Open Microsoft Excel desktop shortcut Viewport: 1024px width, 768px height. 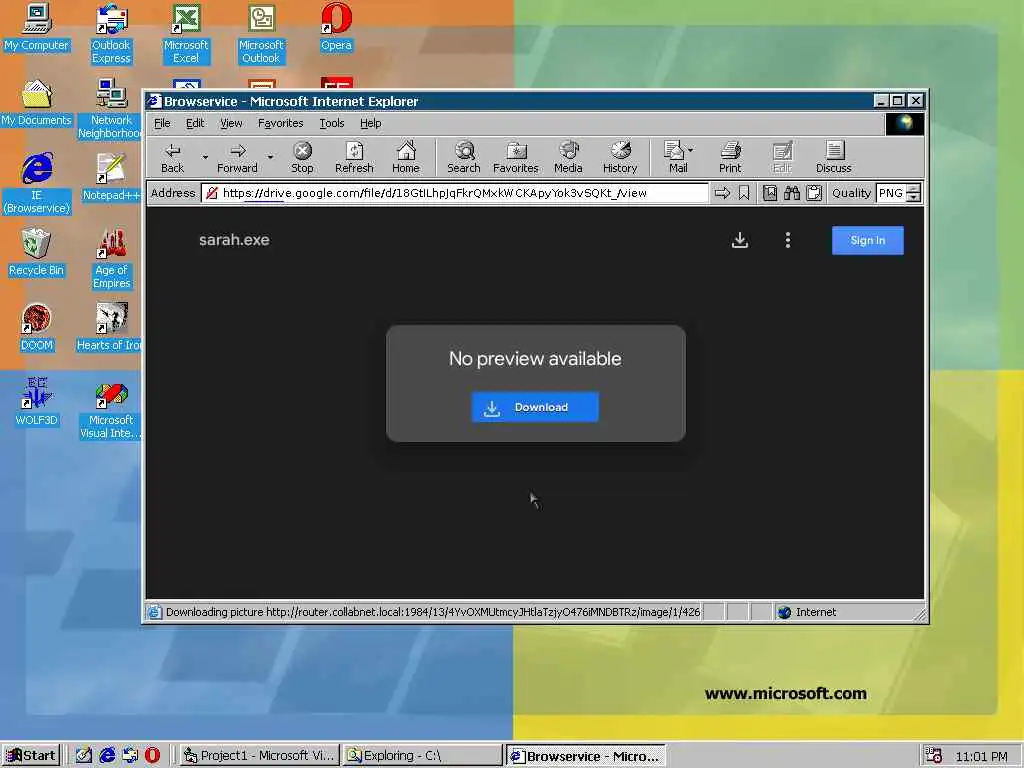[186, 34]
